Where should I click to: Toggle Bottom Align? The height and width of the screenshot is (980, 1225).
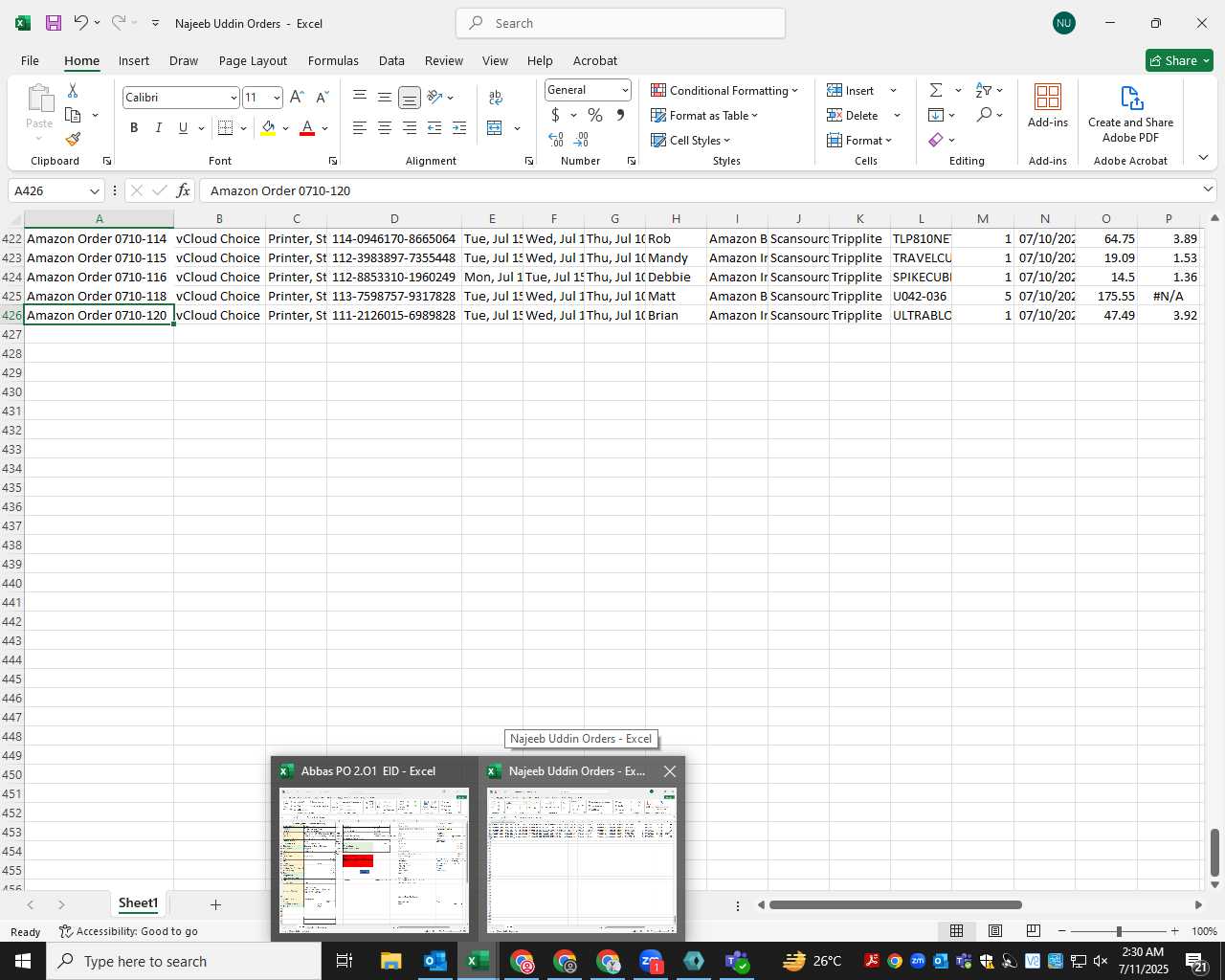[410, 98]
